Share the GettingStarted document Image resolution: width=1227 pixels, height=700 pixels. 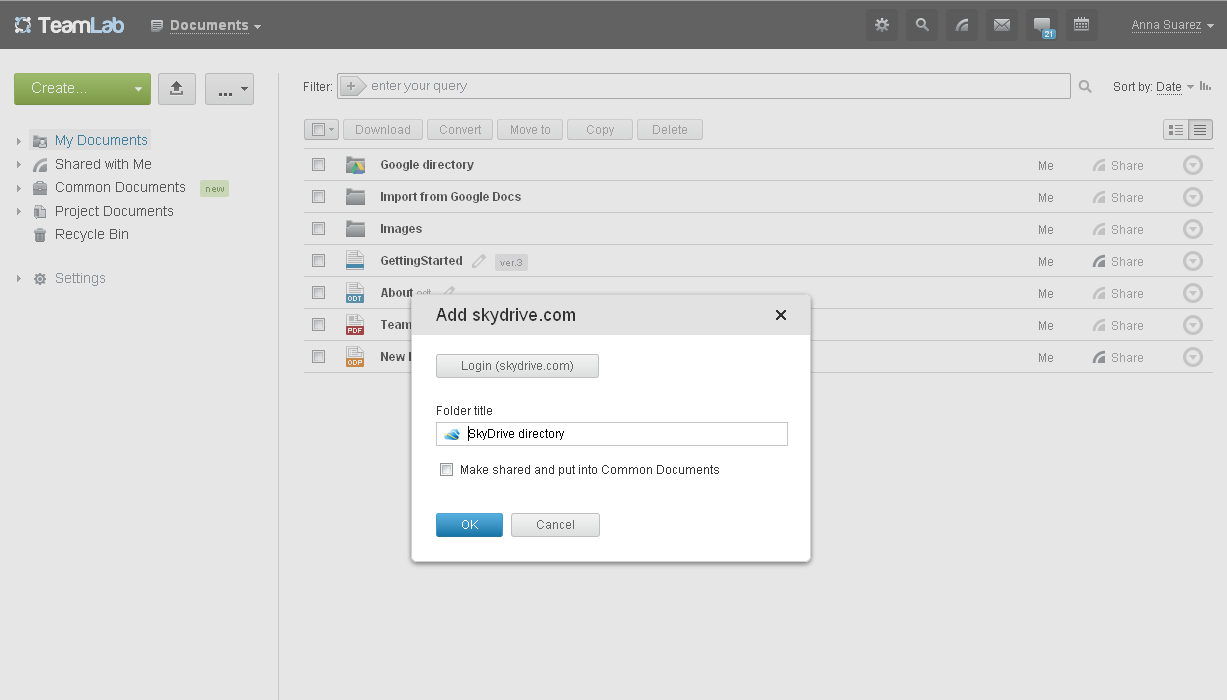pyautogui.click(x=1118, y=262)
